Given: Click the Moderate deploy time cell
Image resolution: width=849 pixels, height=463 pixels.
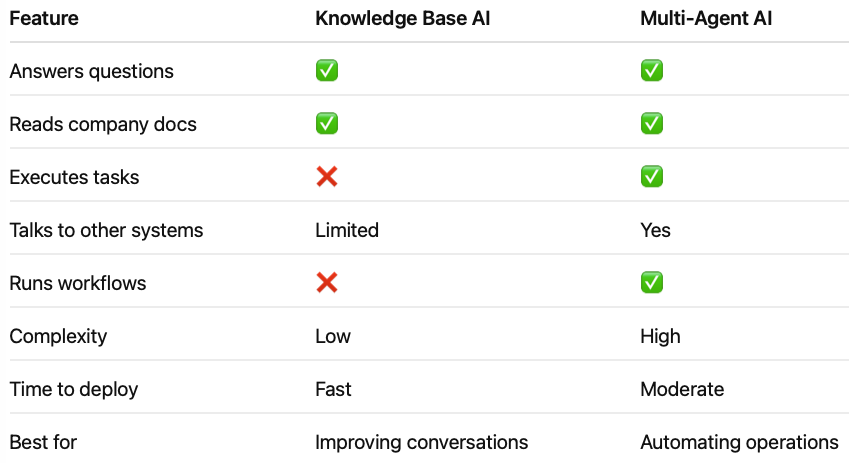Looking at the screenshot, I should point(682,389).
